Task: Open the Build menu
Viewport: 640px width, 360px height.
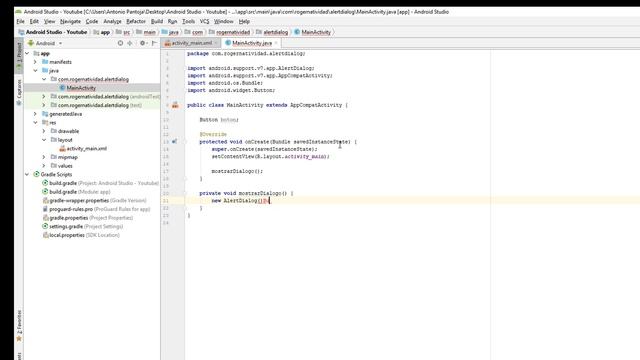Action: click(x=157, y=21)
